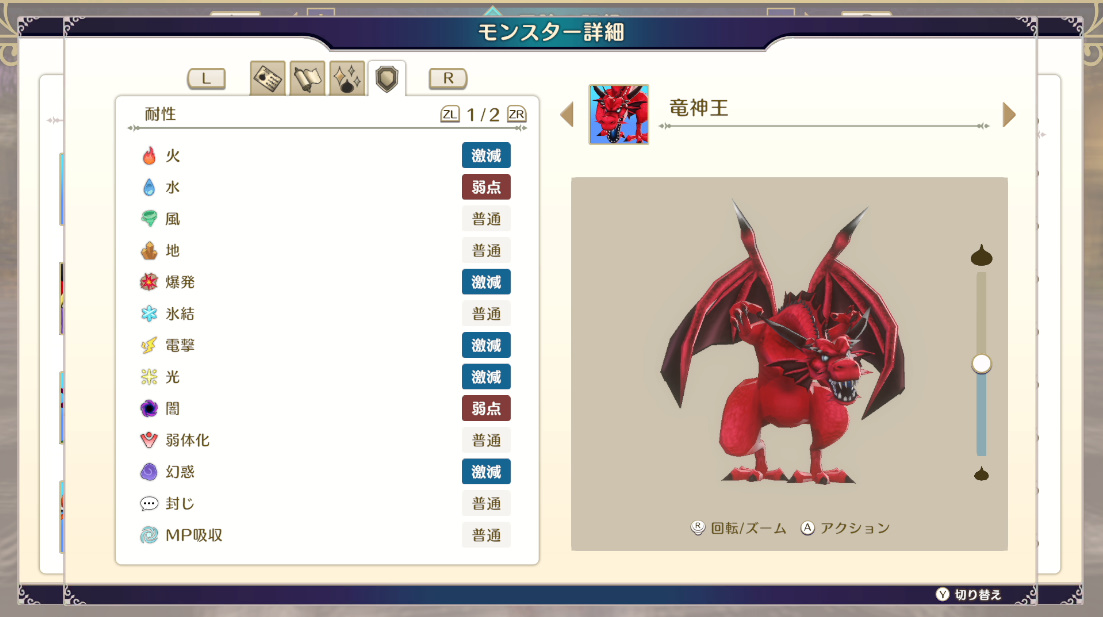Click the MP吸収 row label
Viewport: 1103px width, 617px height.
coord(194,535)
